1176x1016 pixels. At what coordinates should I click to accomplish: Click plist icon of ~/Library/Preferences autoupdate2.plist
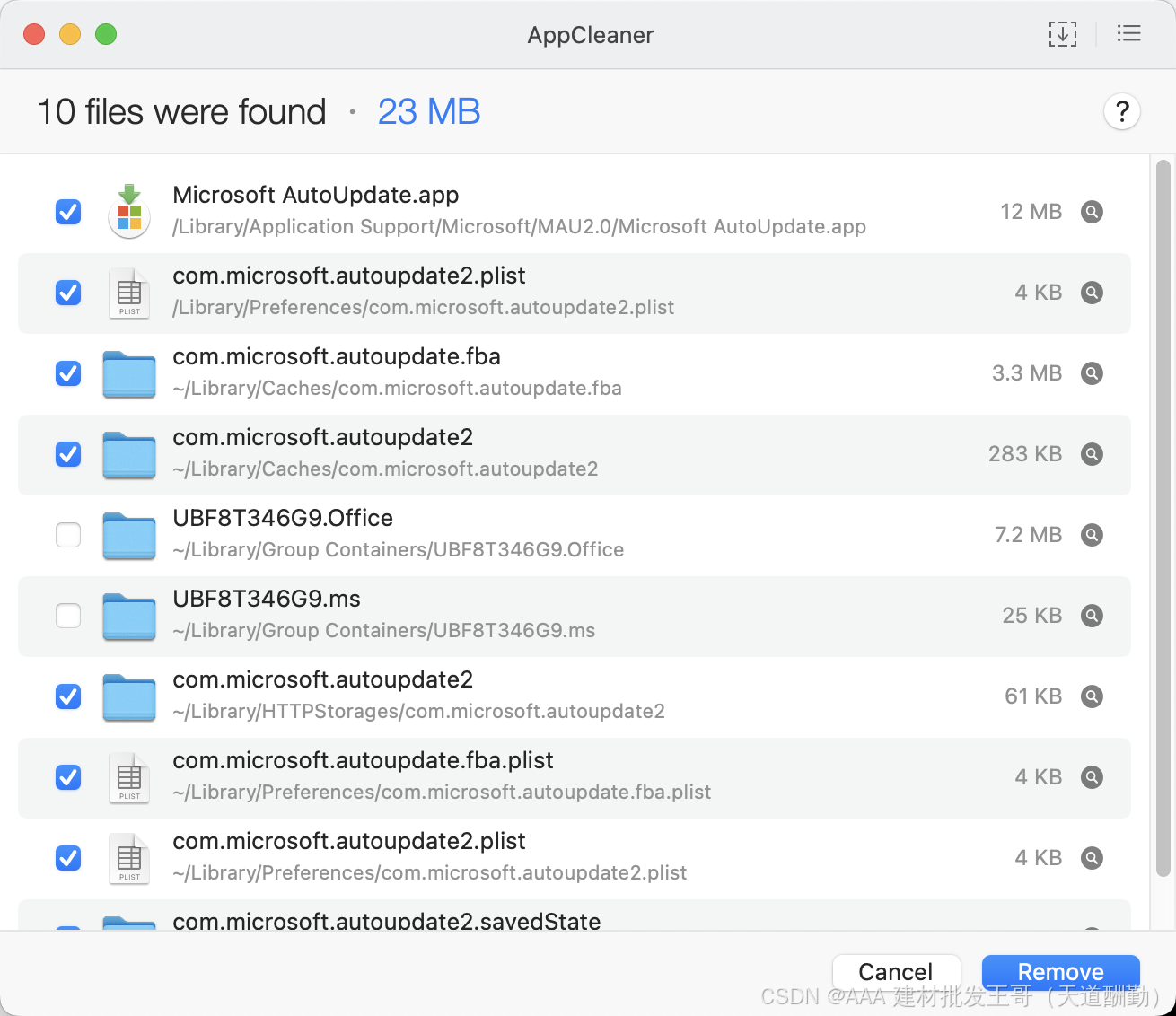tap(129, 858)
